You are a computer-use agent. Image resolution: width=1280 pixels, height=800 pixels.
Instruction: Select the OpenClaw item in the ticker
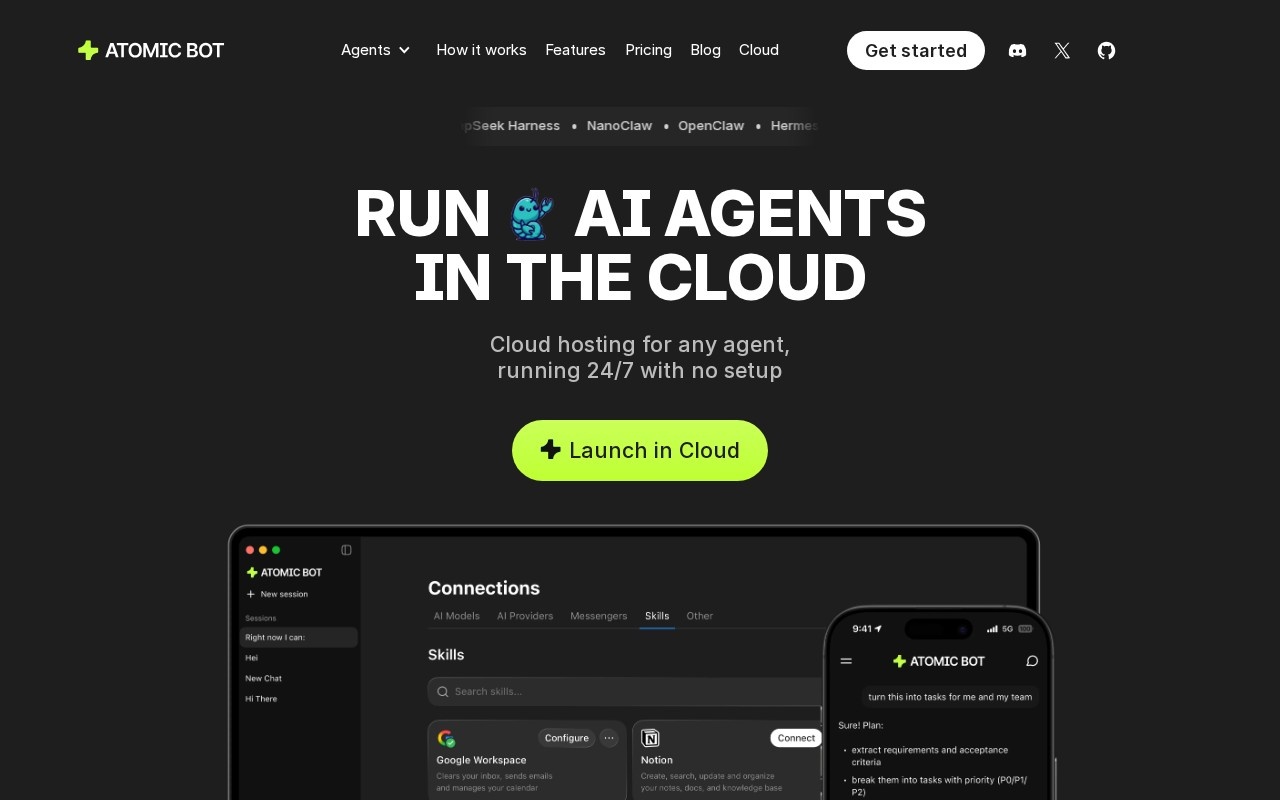(711, 126)
